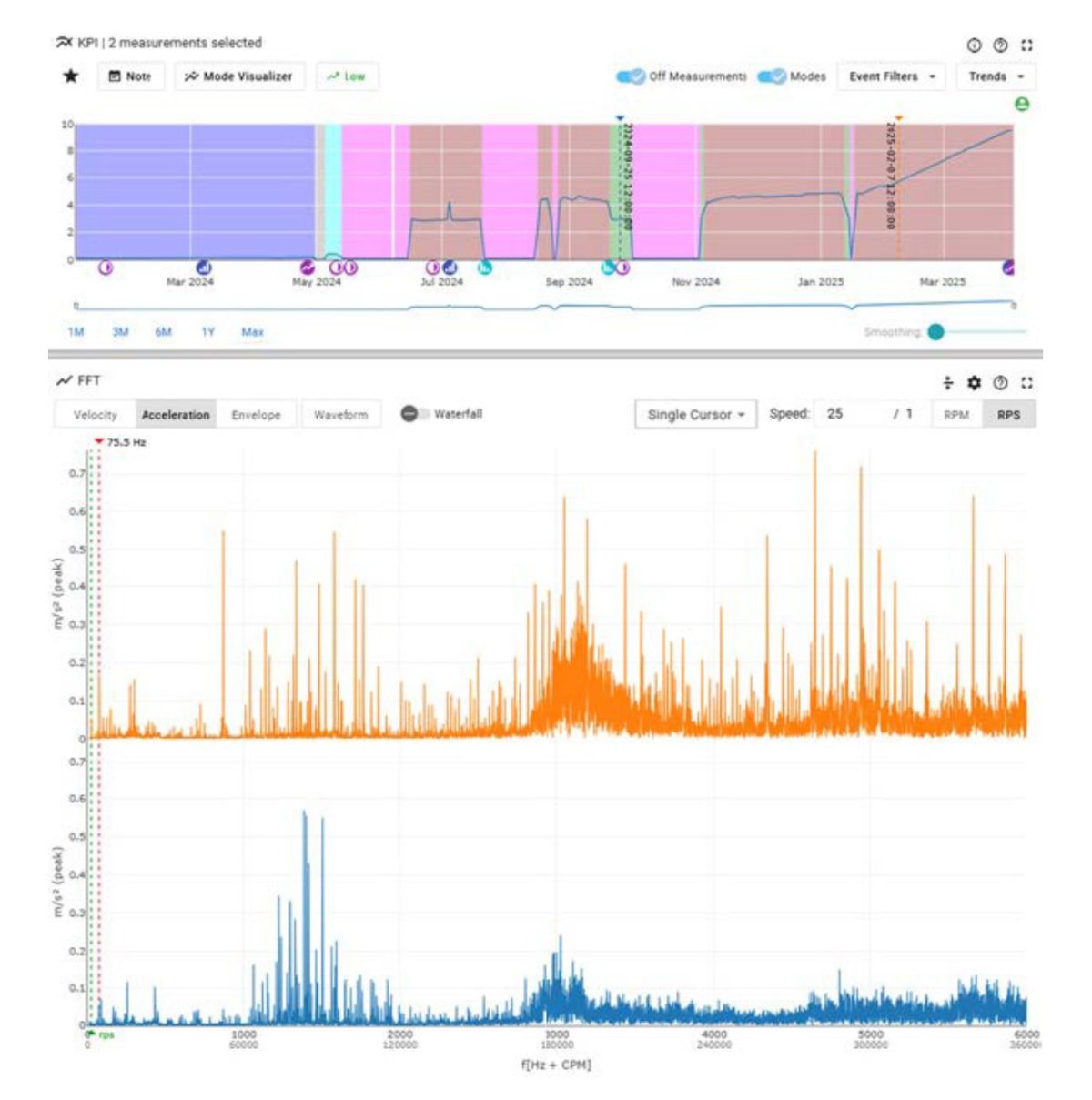This screenshot has width=1092, height=1100.
Task: Click the purple event marker at timeline end
Action: tap(1008, 267)
